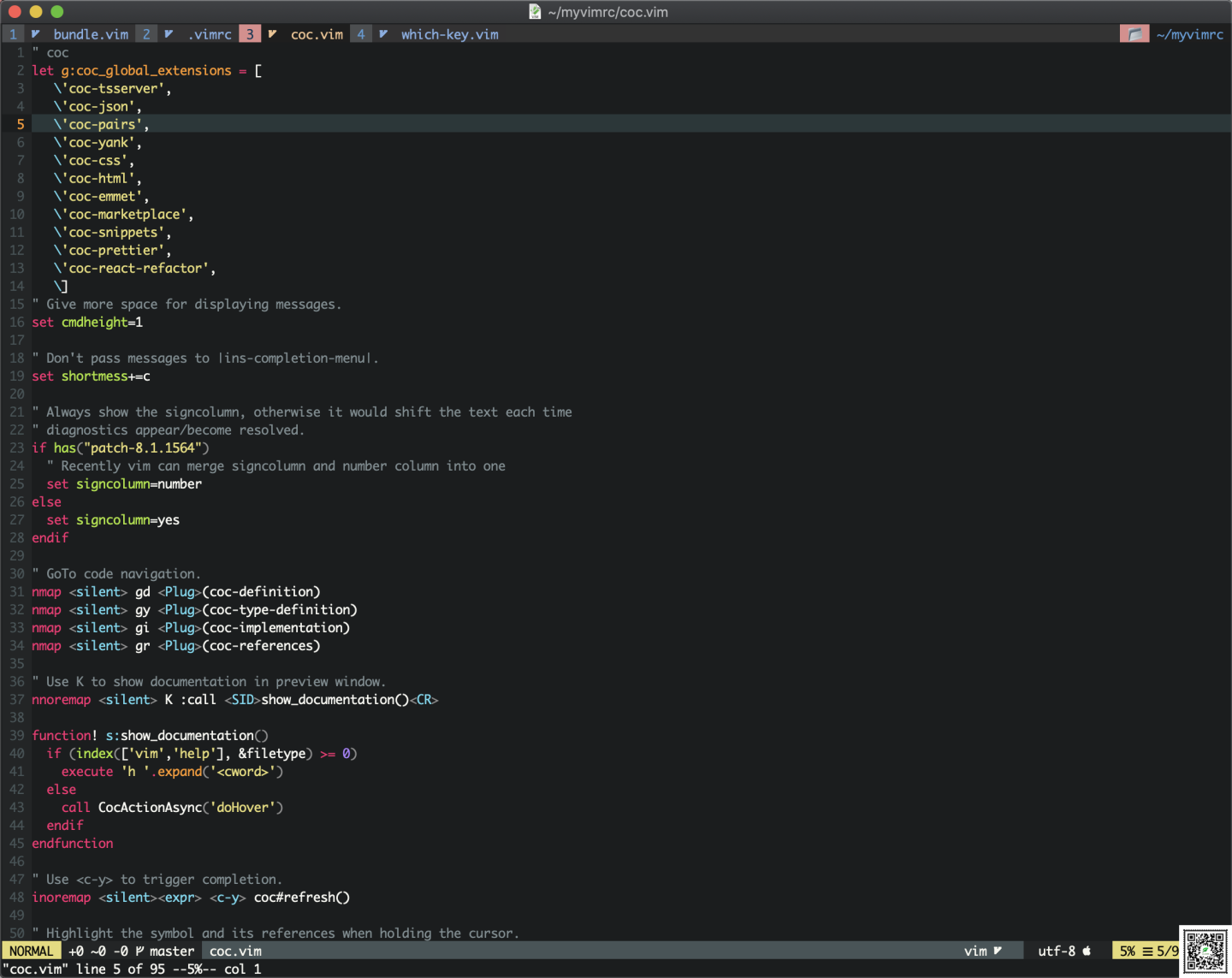
Task: Click the git branch icon before master
Action: (x=139, y=951)
